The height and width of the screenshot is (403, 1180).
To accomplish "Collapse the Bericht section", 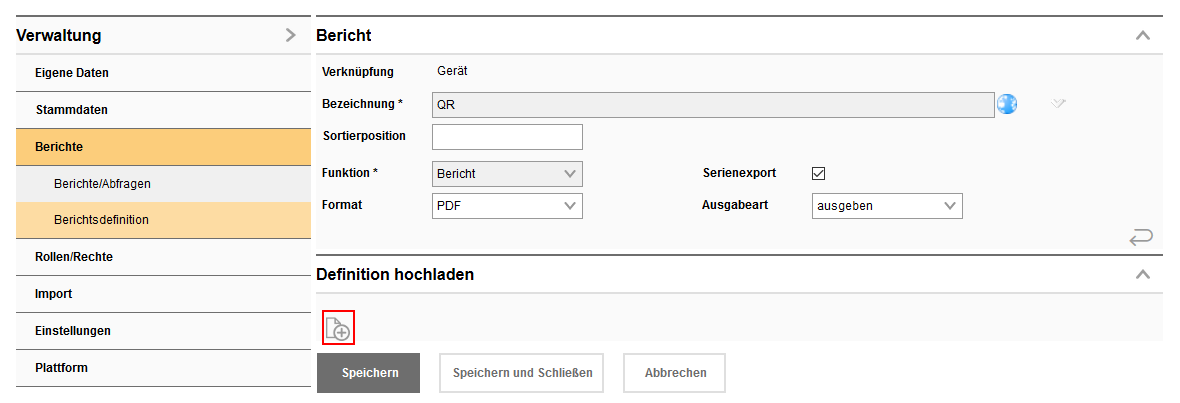I will click(x=1143, y=35).
